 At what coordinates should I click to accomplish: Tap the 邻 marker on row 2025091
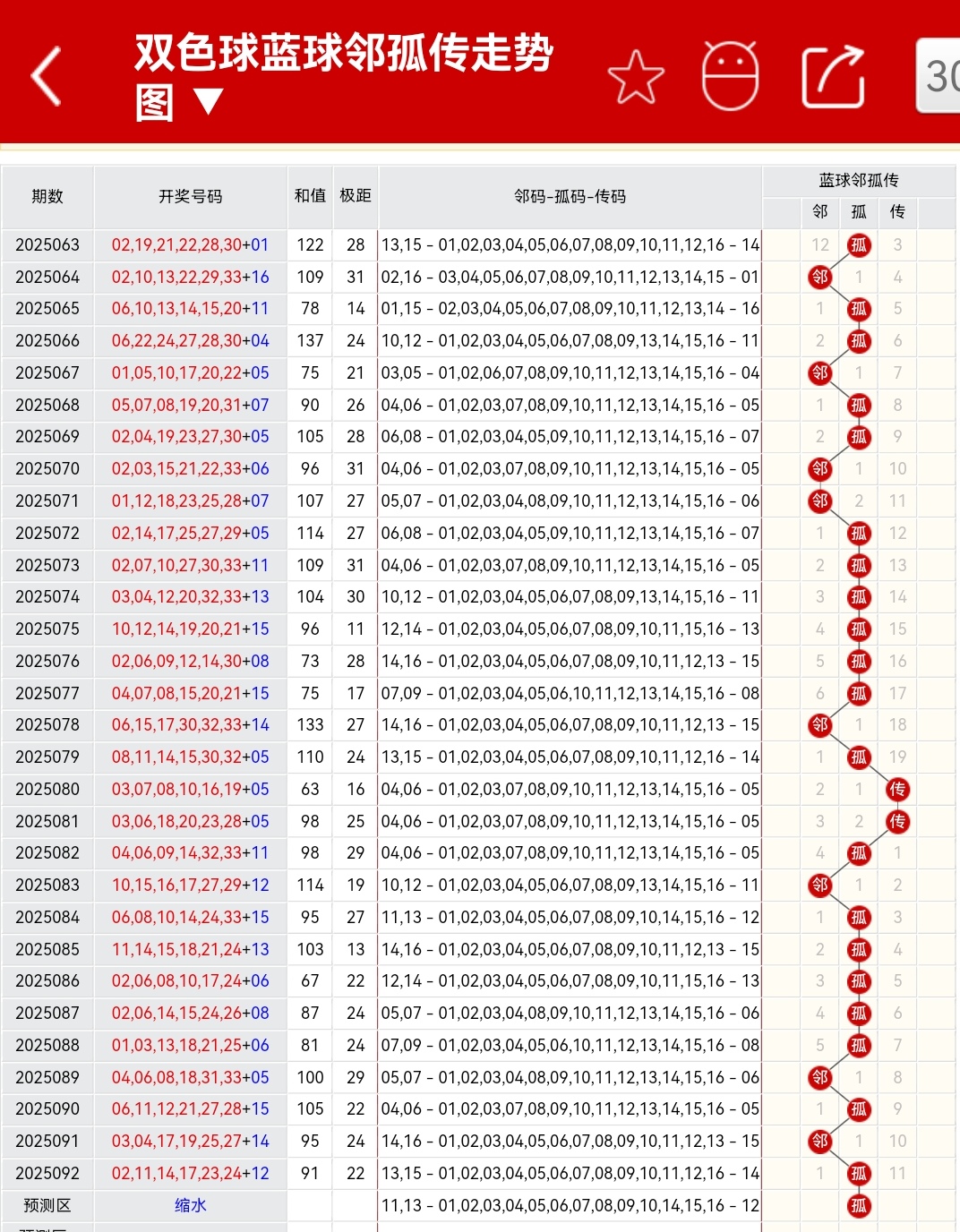[819, 1141]
